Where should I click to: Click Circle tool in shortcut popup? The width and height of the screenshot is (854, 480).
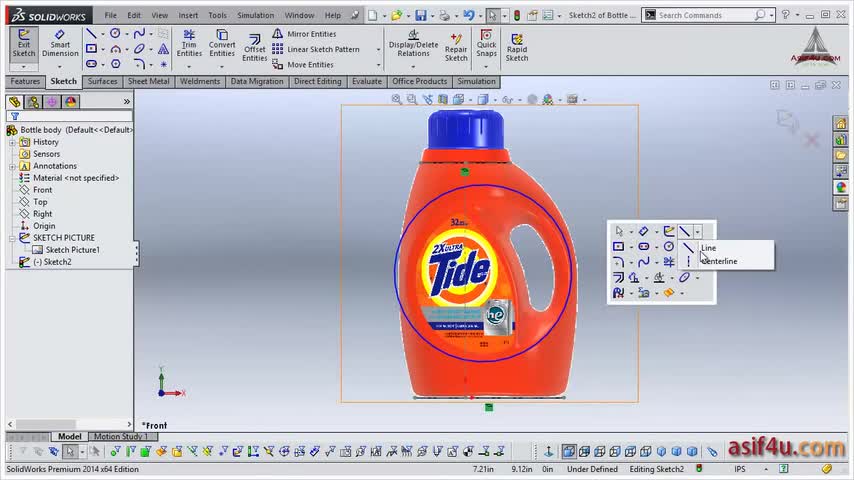click(x=669, y=247)
